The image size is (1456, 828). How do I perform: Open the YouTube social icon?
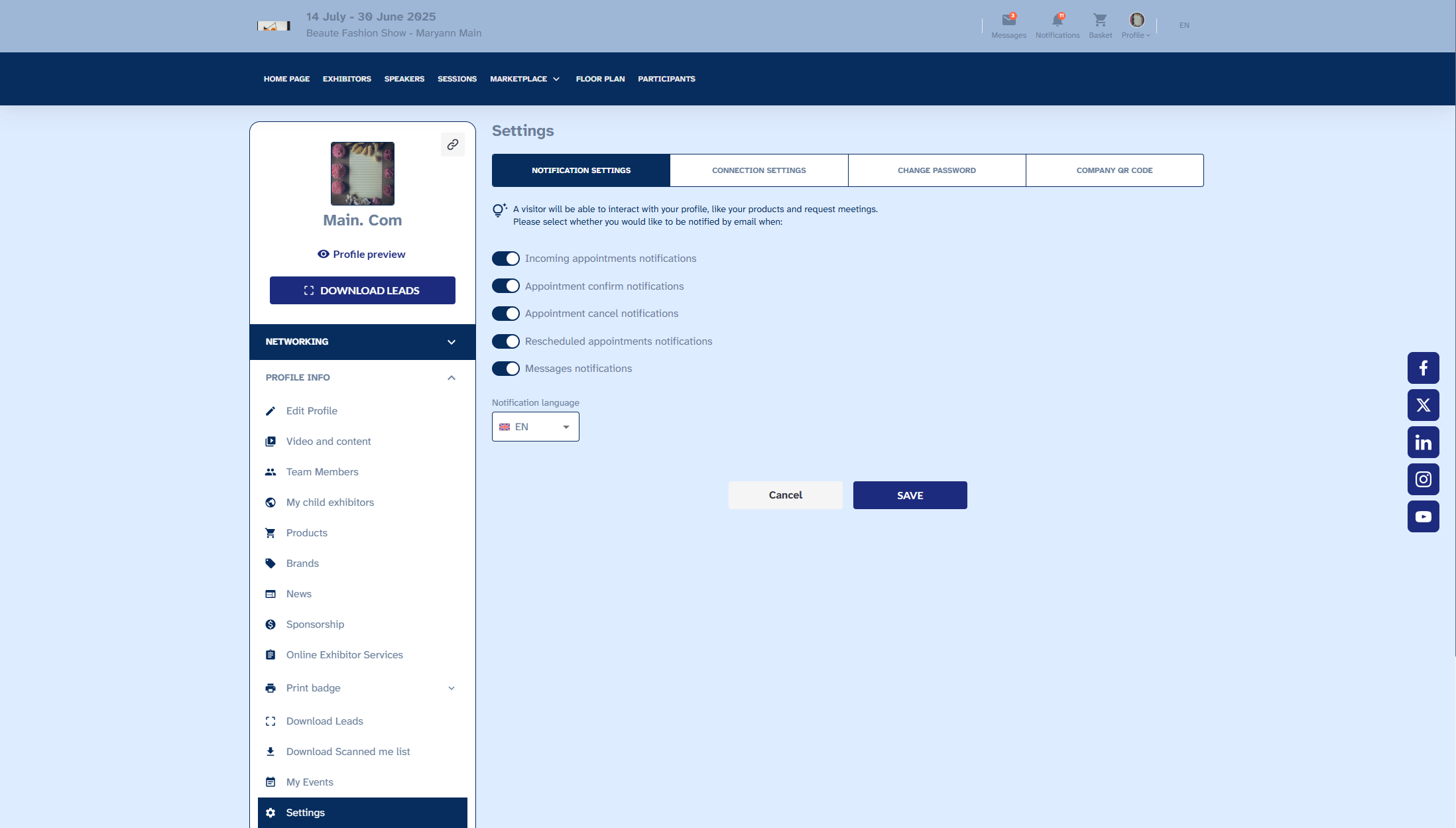click(1423, 516)
